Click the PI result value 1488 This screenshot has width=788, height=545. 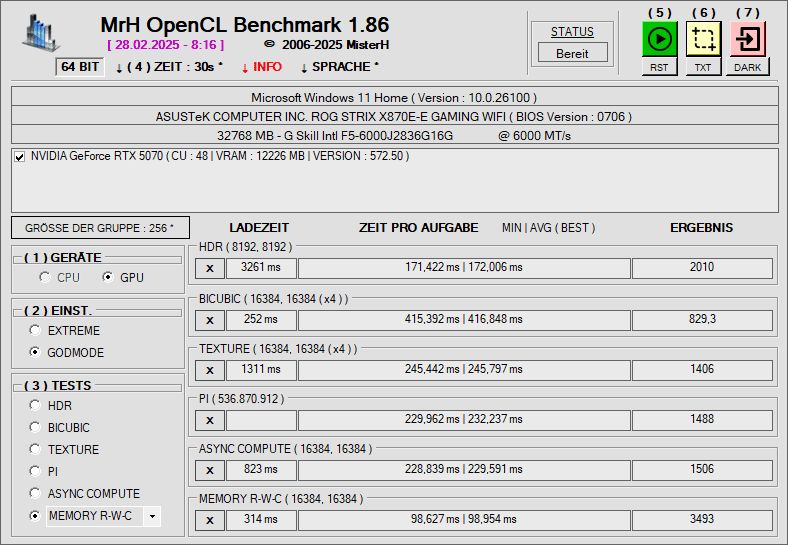702,420
